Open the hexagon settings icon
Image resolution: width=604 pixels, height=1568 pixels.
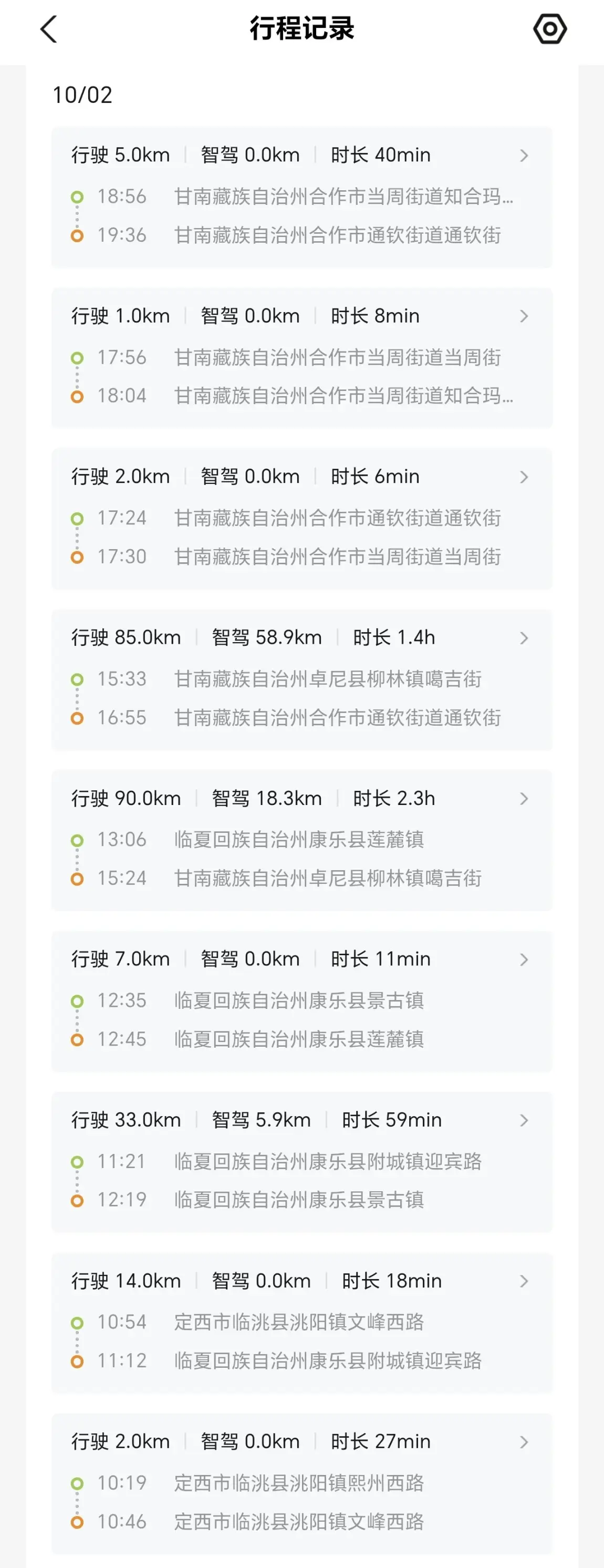click(550, 28)
